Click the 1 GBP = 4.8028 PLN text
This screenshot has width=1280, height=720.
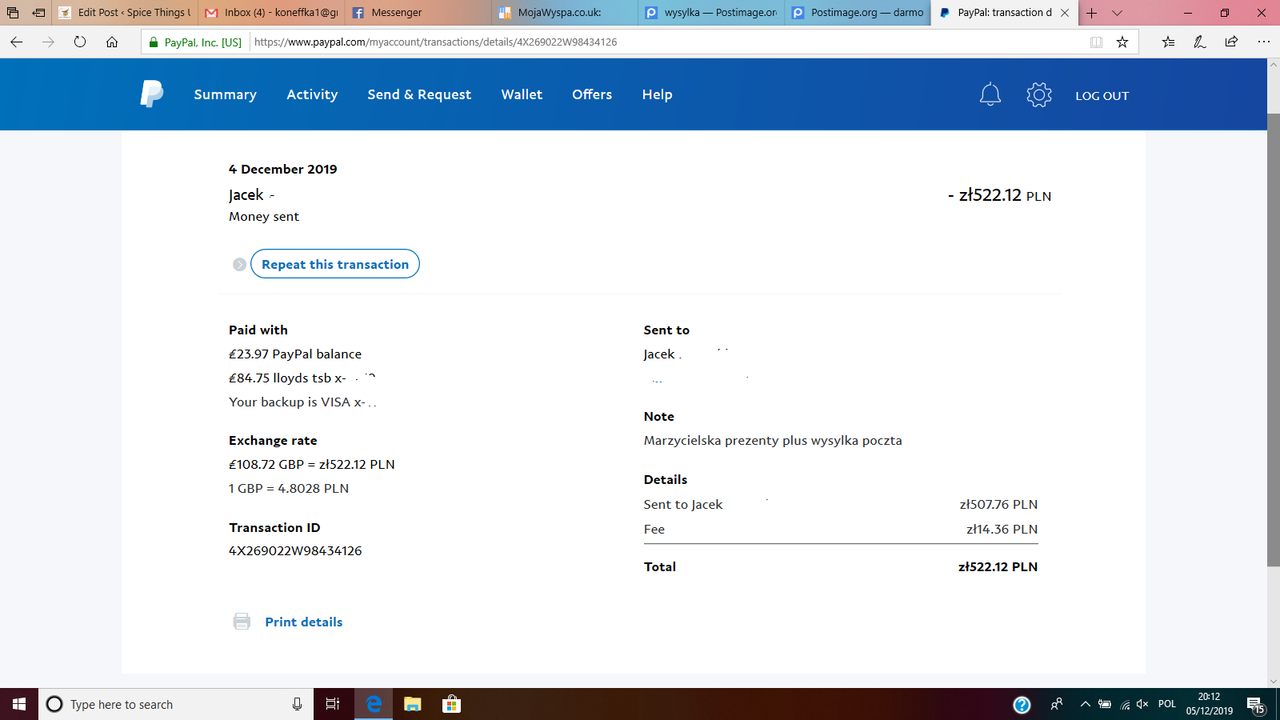pos(289,488)
